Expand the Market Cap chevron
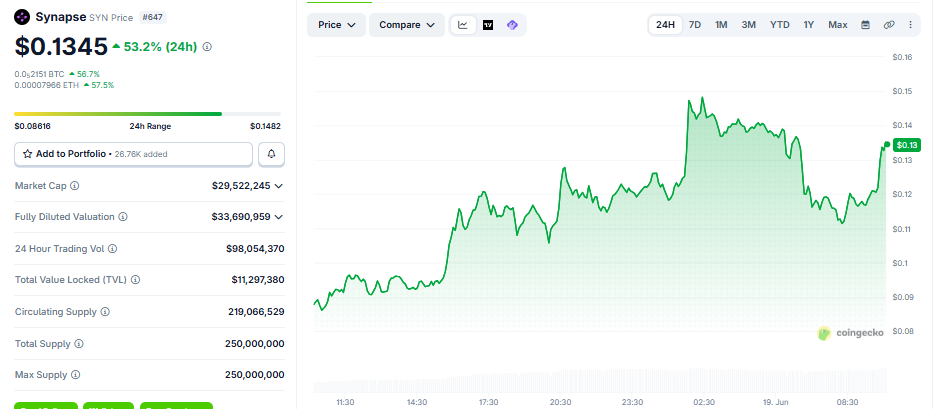This screenshot has width=934, height=409. point(278,186)
